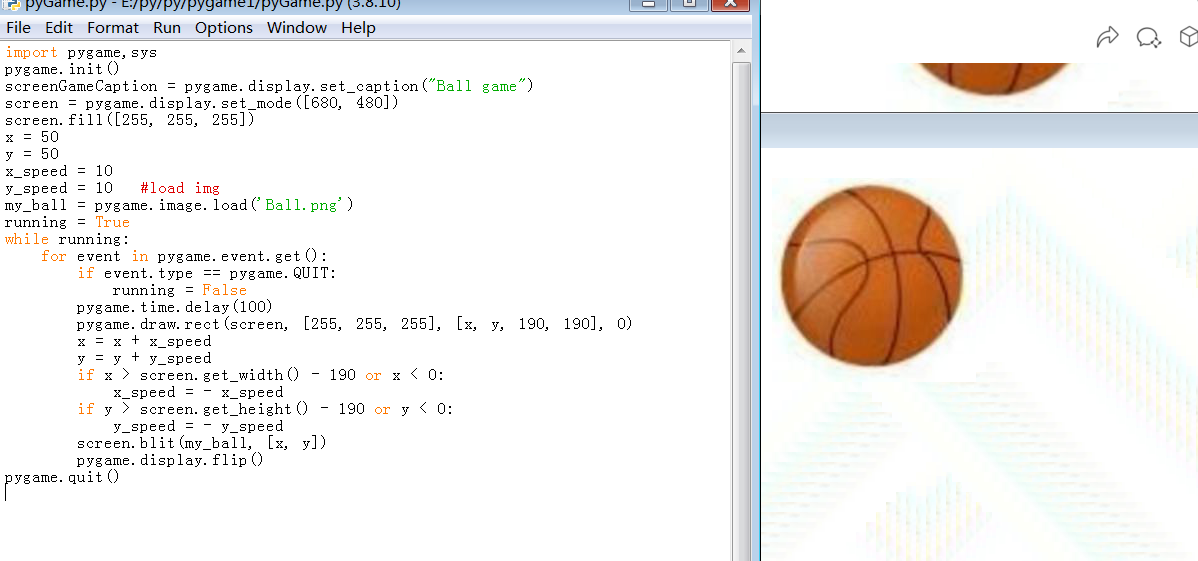Click on "import pygame,sys" line

[x=80, y=53]
